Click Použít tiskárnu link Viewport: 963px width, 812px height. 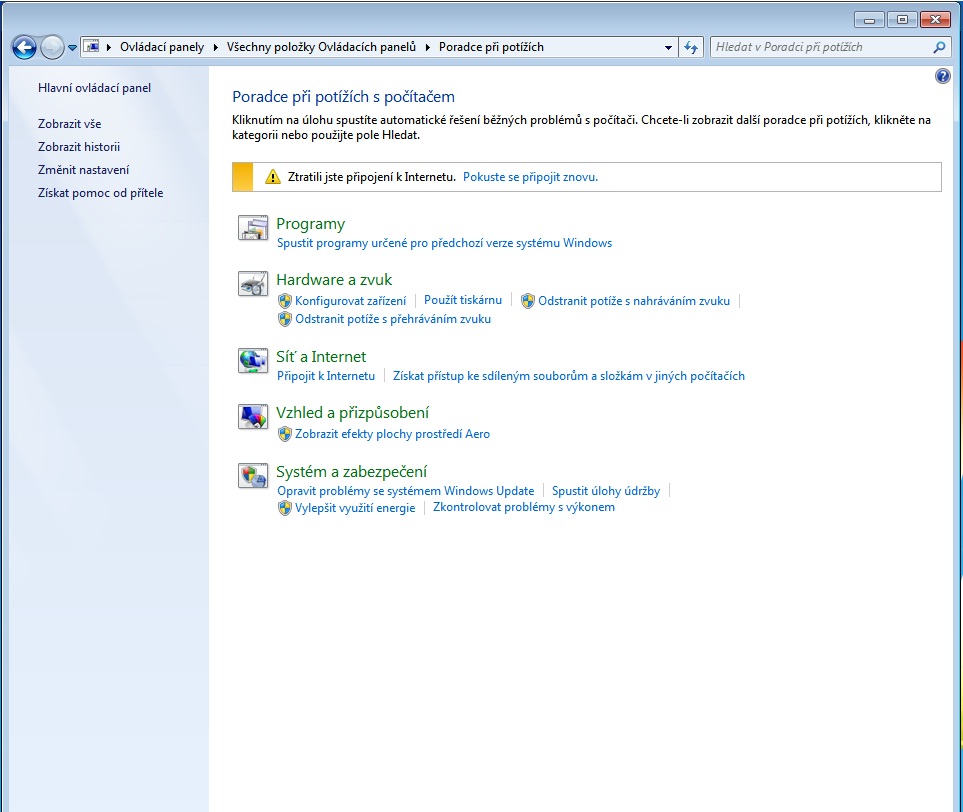(x=463, y=300)
